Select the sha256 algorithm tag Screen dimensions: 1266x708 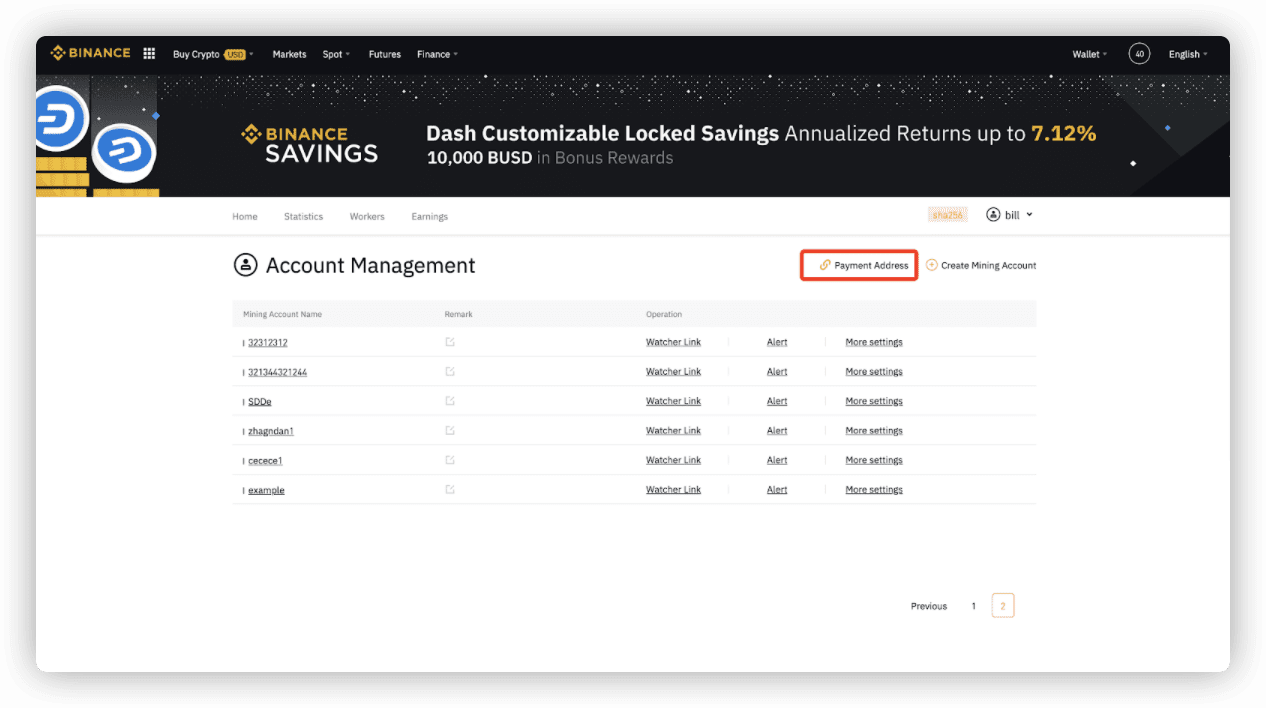tap(946, 215)
